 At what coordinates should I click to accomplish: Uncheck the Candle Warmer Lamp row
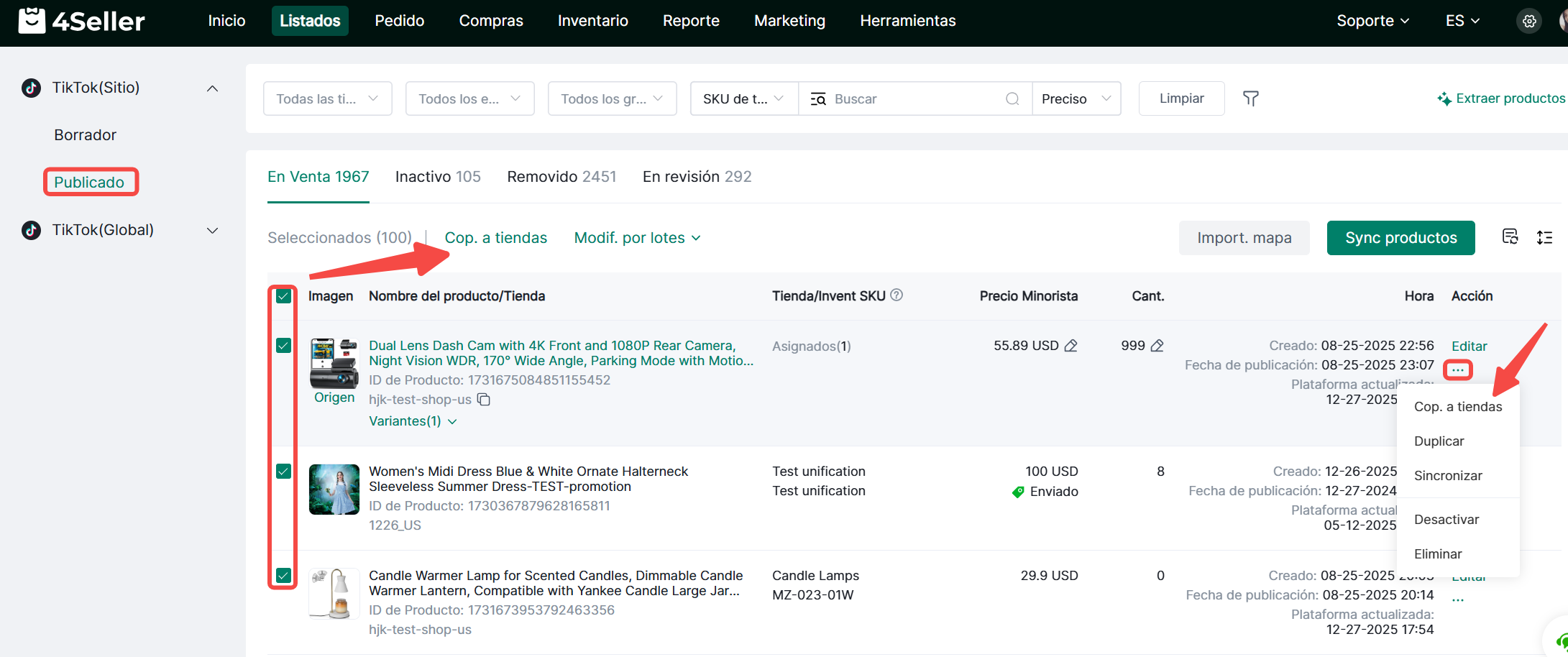[283, 576]
